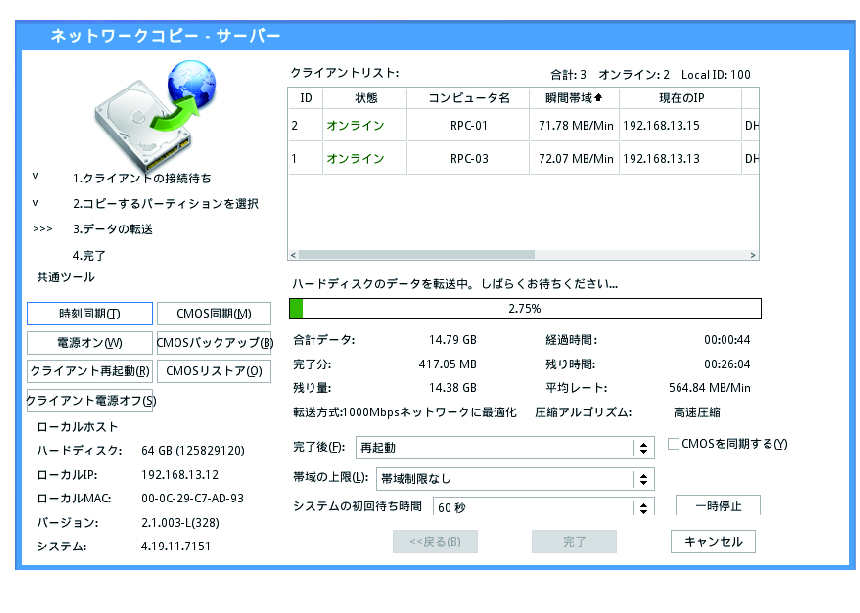Screen dimensions: 860x613
Task: Click the CMOS同期 button
Action: [x=213, y=314]
